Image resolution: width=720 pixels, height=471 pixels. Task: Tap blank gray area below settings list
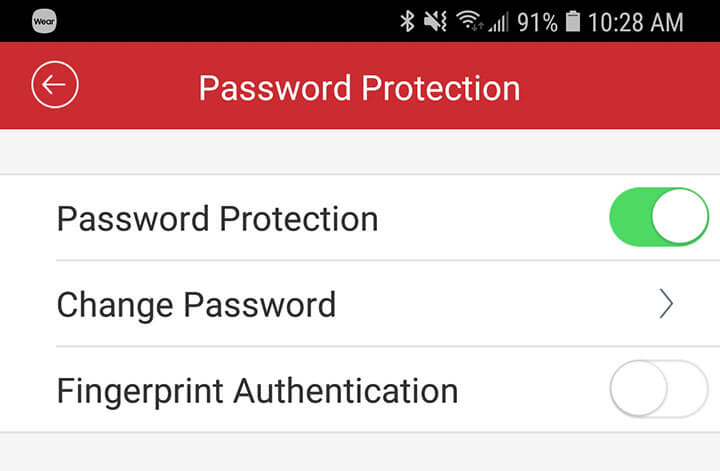point(360,452)
